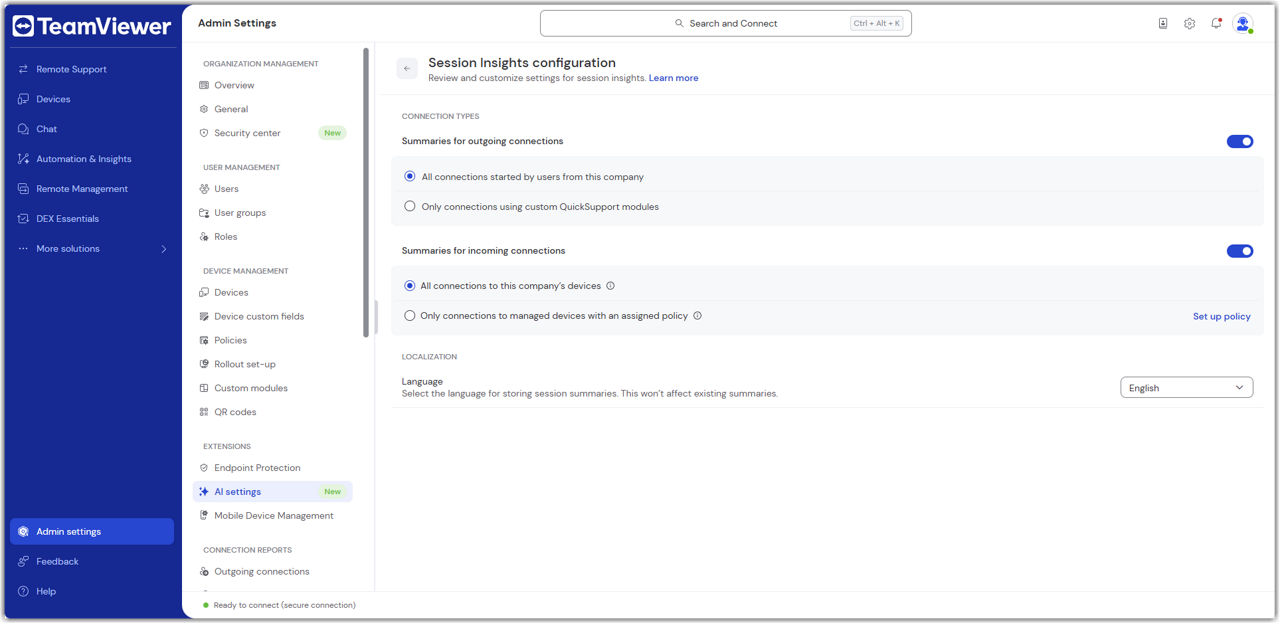Expand More solutions chevron
Viewport: 1280px width, 624px height.
point(164,249)
